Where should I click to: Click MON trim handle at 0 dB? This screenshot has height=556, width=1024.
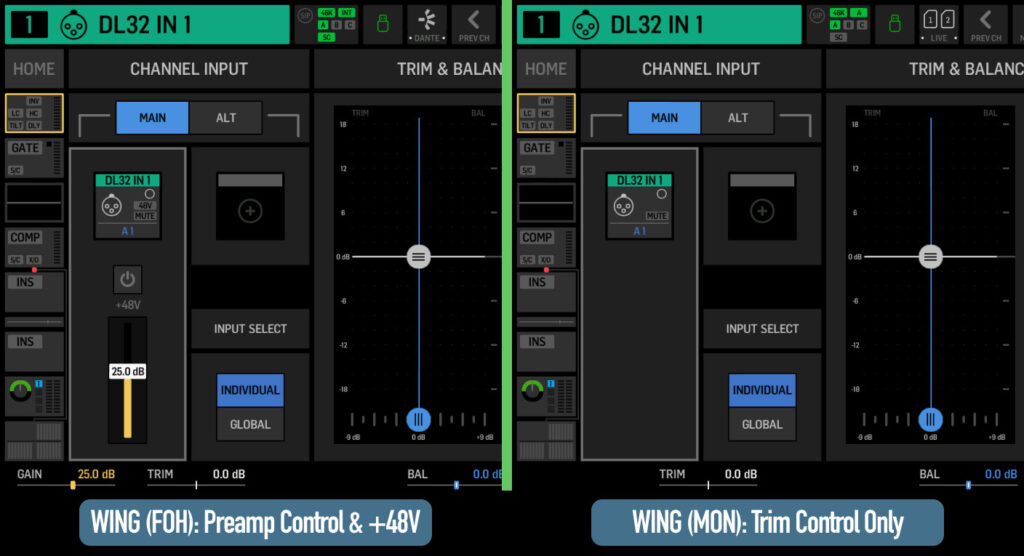pos(931,257)
